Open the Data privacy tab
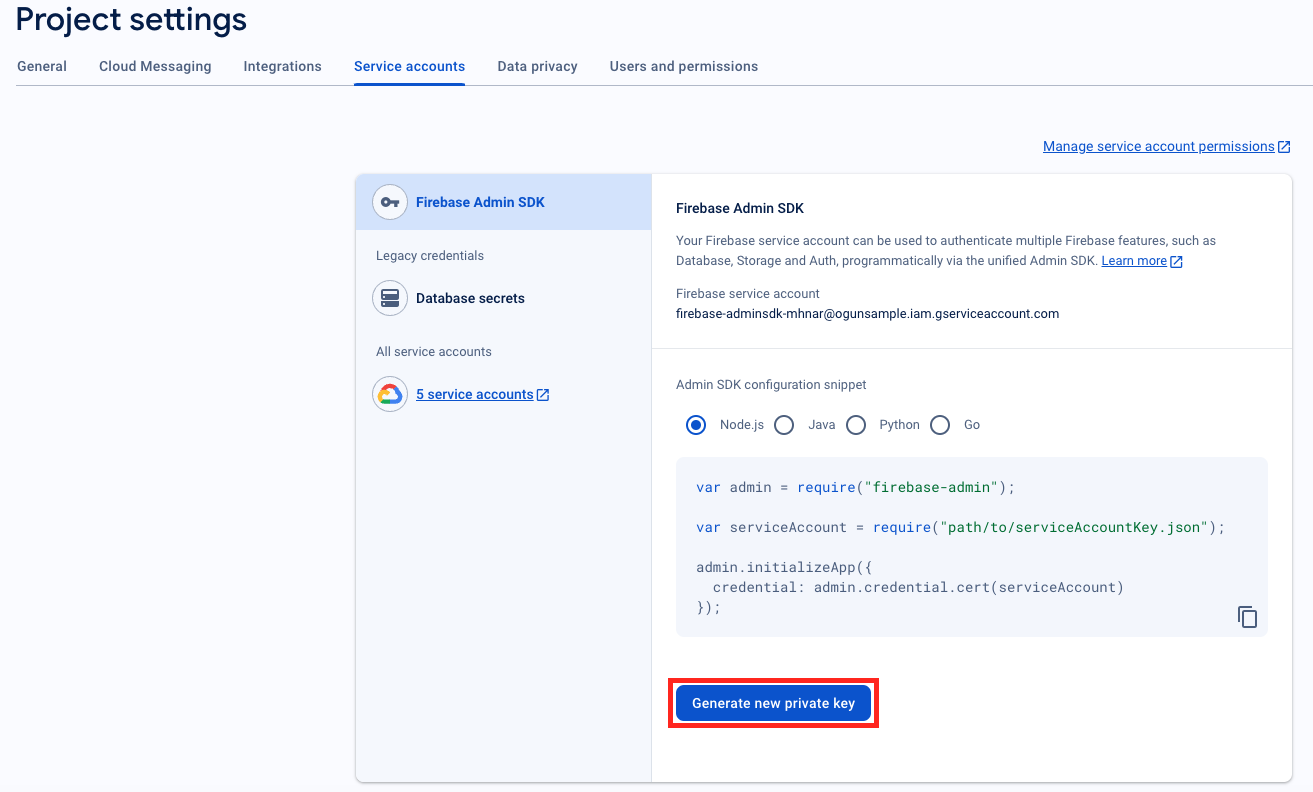The height and width of the screenshot is (792, 1313). pos(537,66)
